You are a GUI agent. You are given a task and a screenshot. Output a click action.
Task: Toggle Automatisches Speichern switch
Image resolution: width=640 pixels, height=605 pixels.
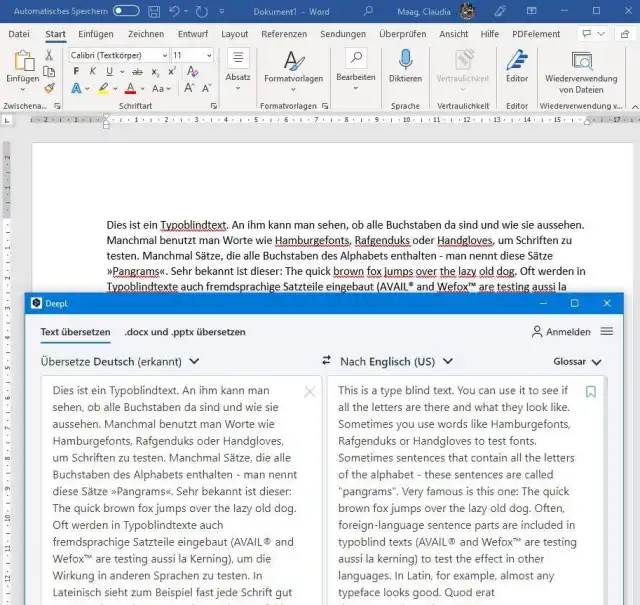(x=126, y=10)
